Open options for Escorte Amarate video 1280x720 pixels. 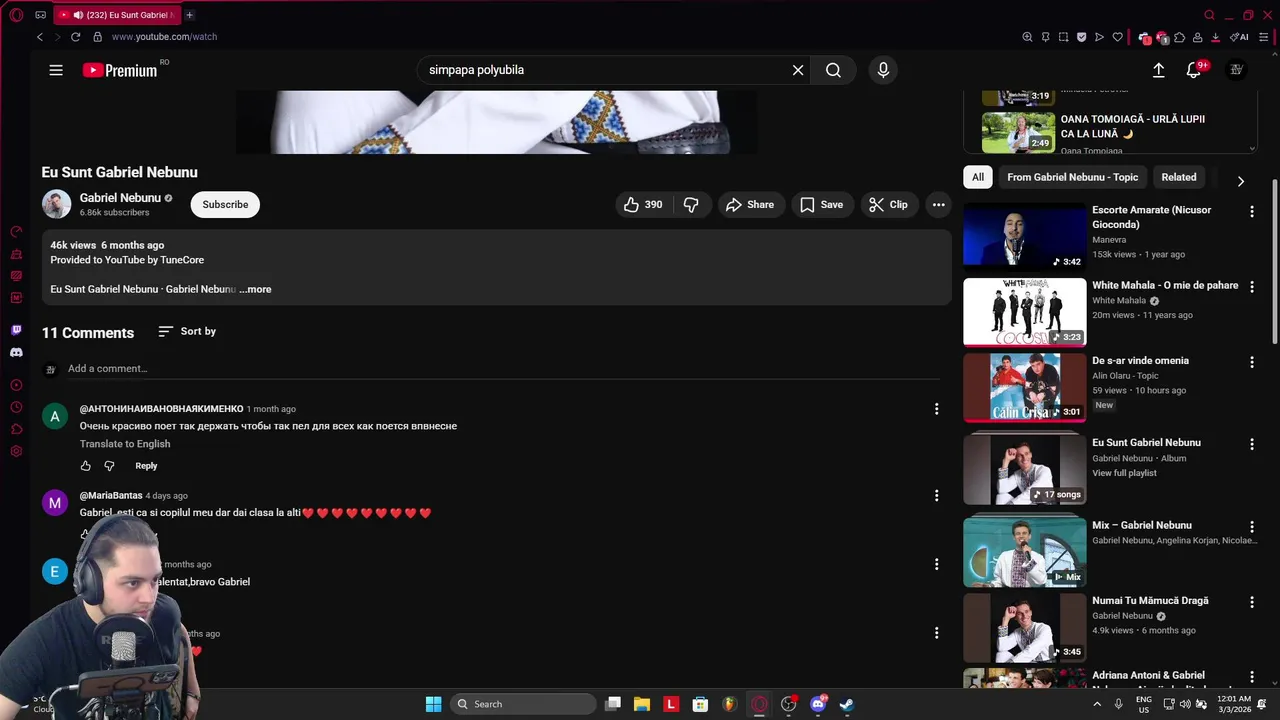(x=1251, y=212)
